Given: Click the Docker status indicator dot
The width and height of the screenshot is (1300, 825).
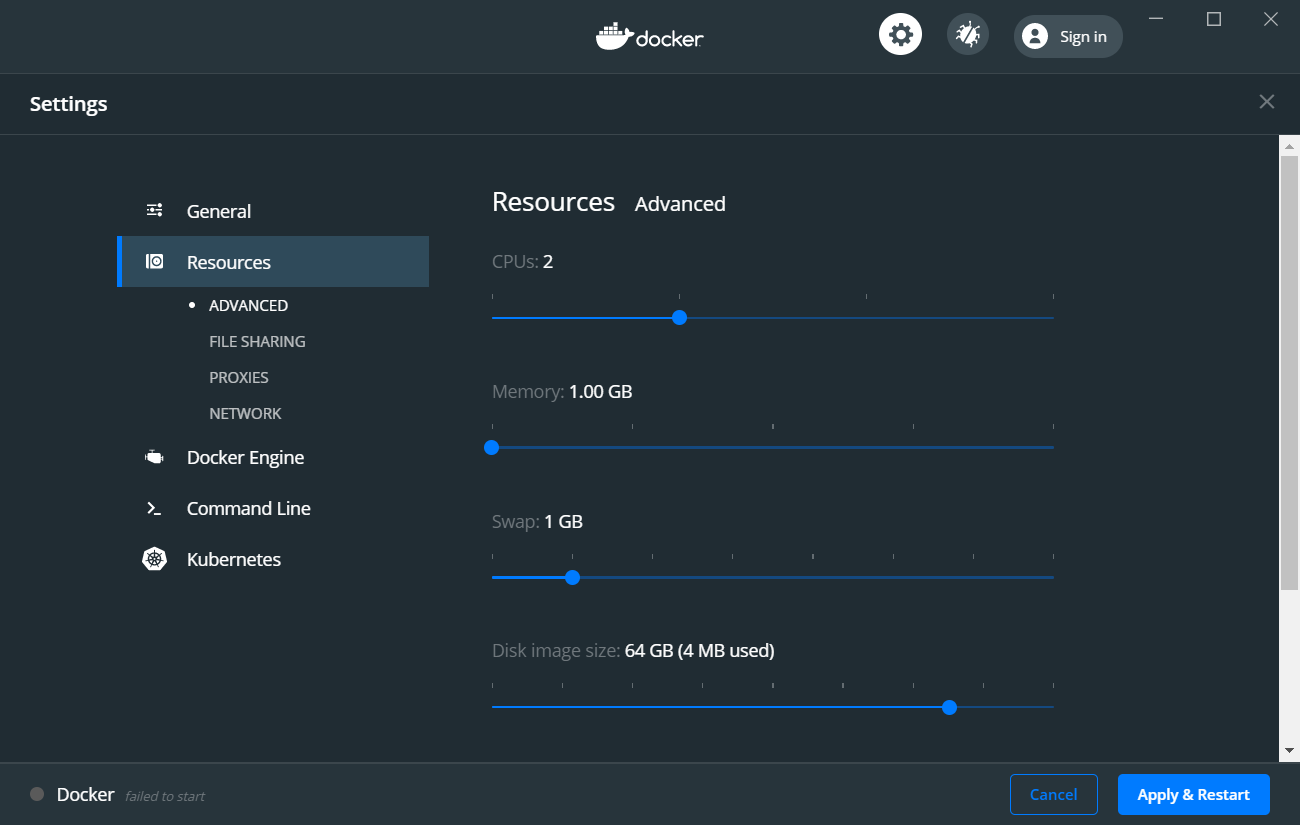Looking at the screenshot, I should (x=37, y=794).
